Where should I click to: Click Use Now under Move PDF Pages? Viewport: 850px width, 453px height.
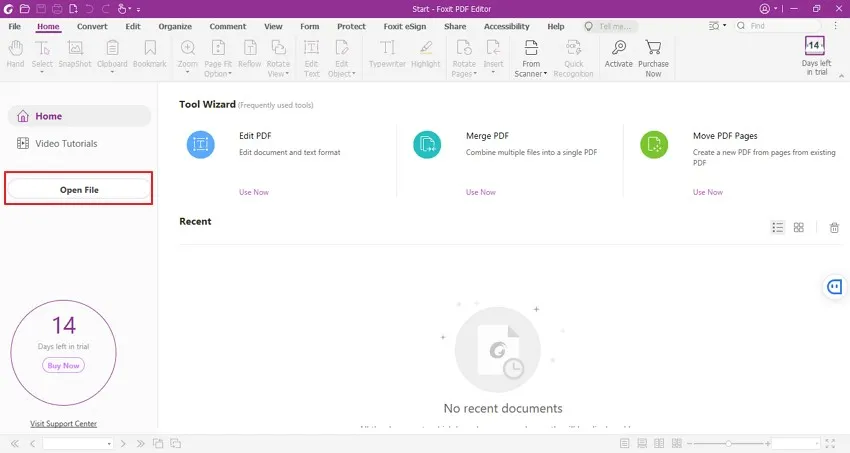point(708,192)
